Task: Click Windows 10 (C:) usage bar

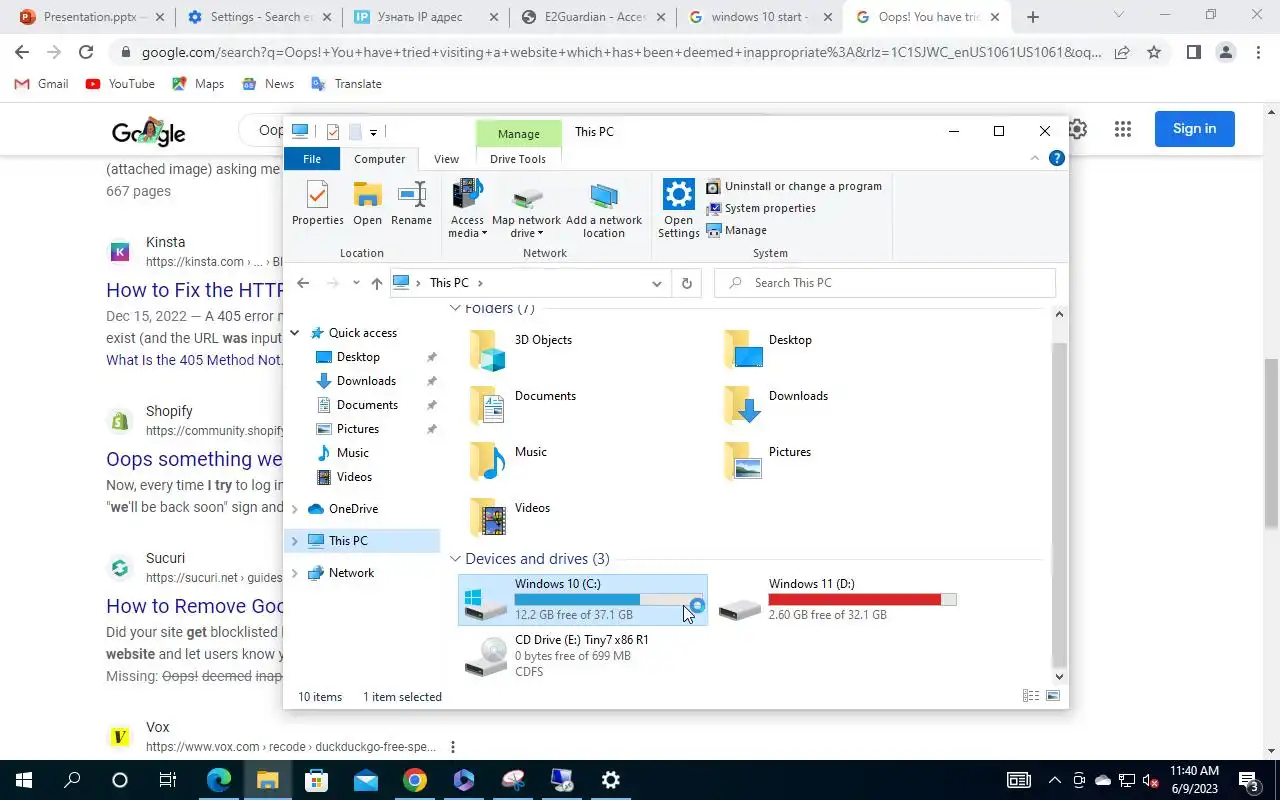Action: [x=608, y=600]
